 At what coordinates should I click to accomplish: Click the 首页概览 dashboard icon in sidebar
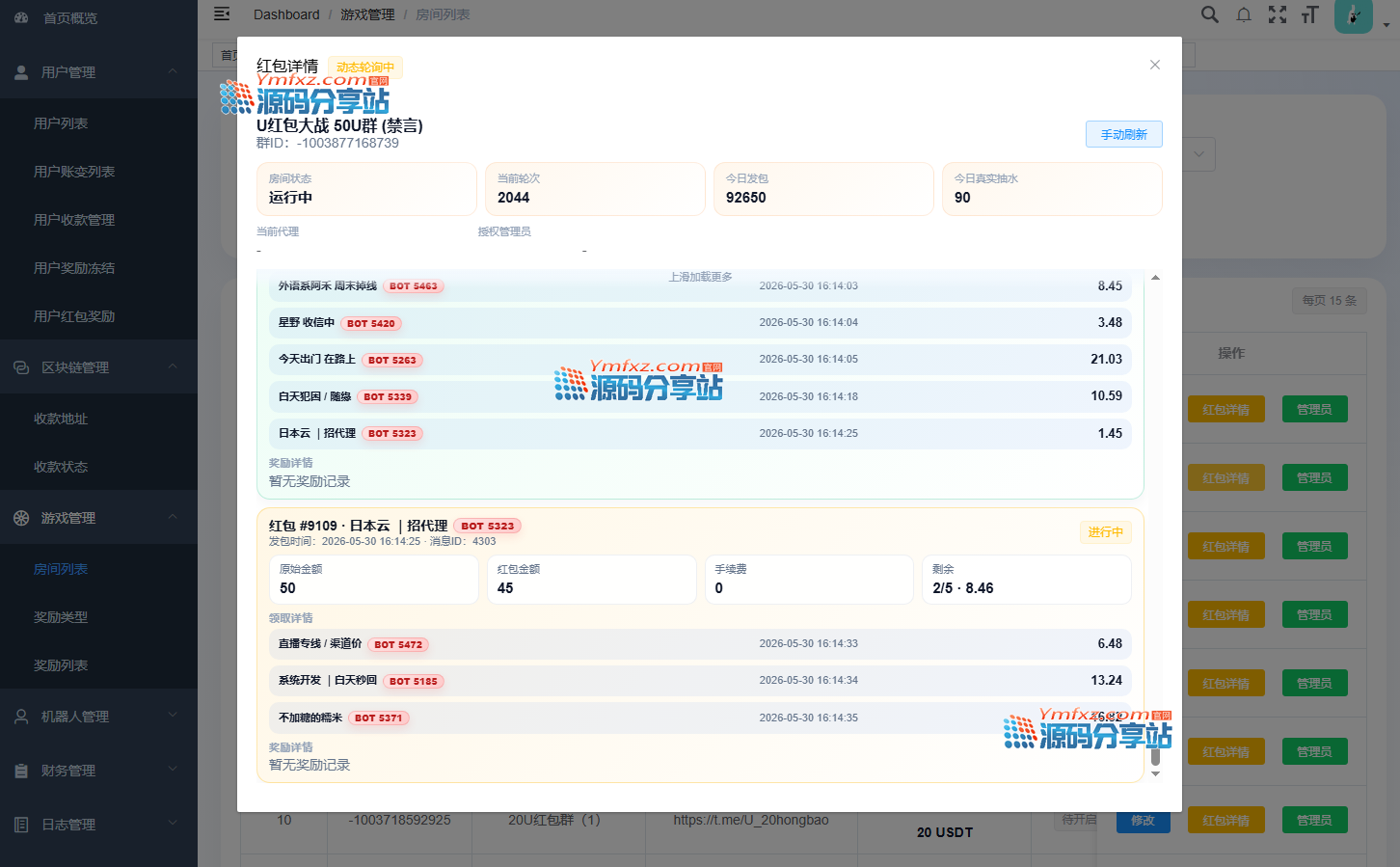21,17
